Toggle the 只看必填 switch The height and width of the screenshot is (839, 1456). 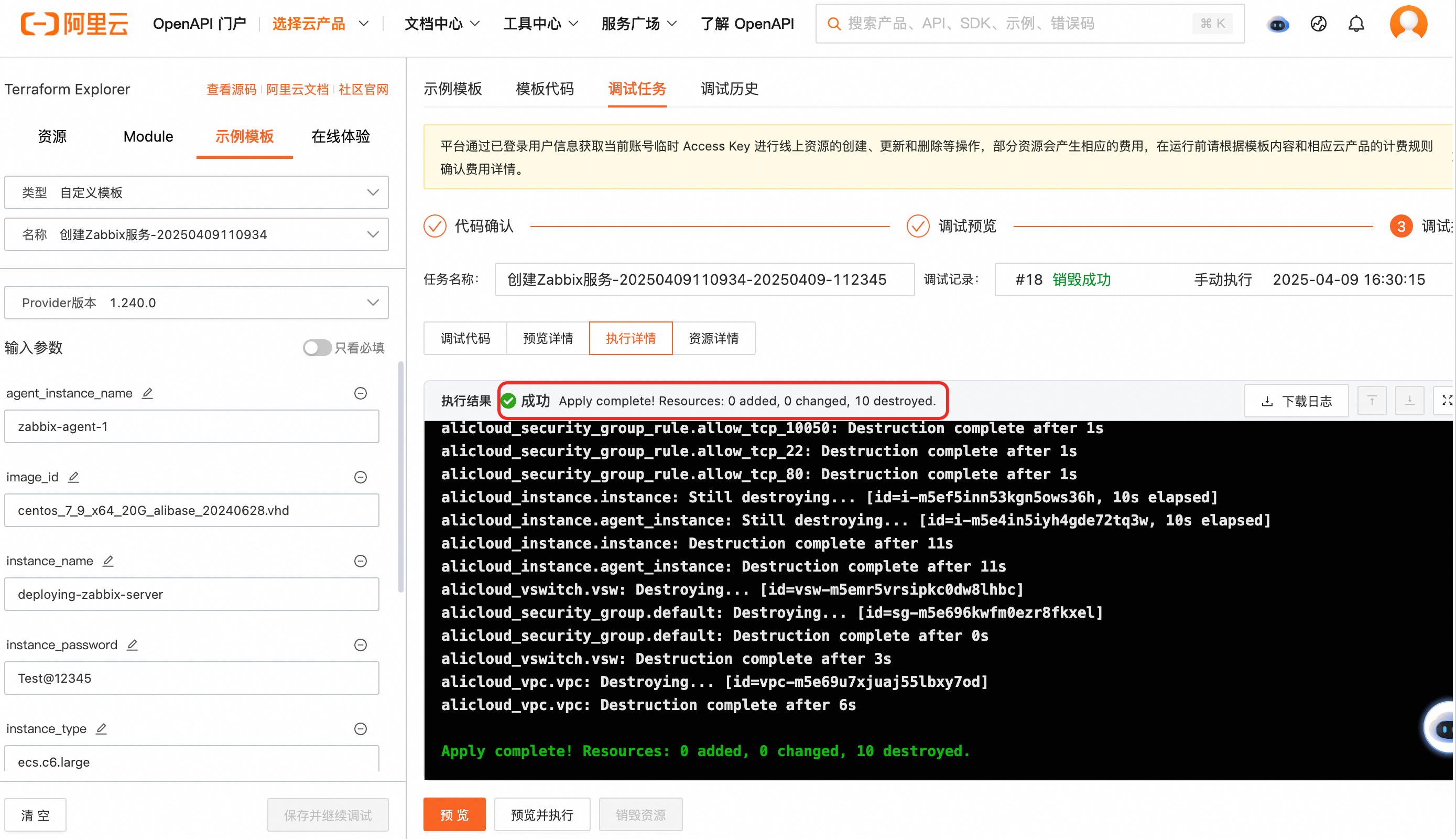coord(317,348)
